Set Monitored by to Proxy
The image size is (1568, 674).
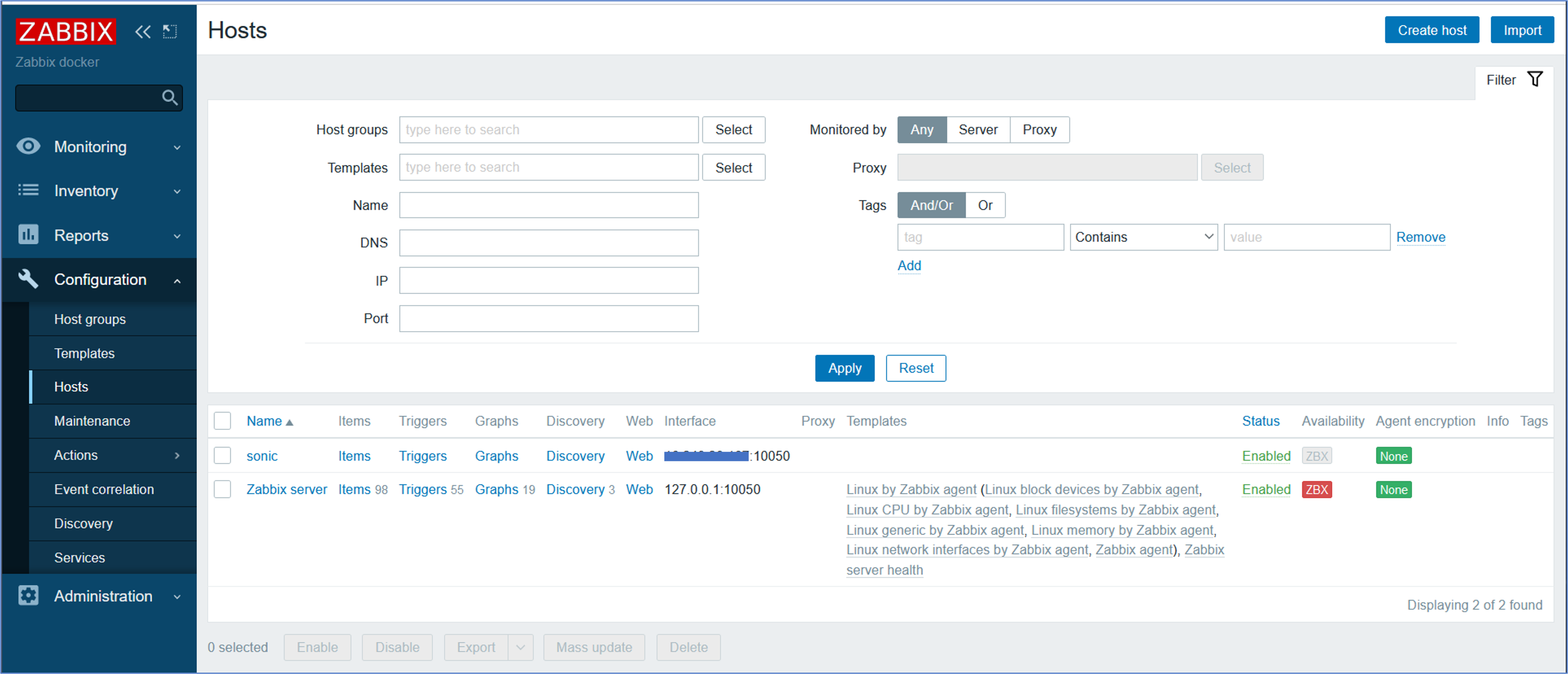pos(1039,130)
